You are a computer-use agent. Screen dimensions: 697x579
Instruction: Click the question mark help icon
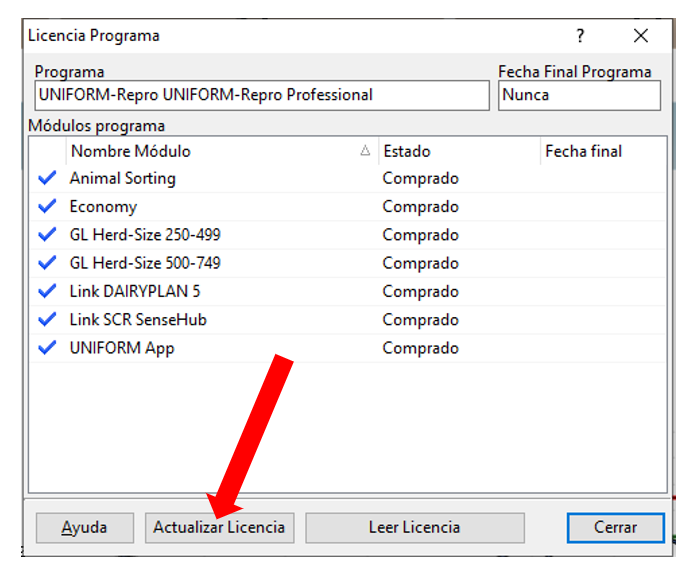[x=580, y=36]
